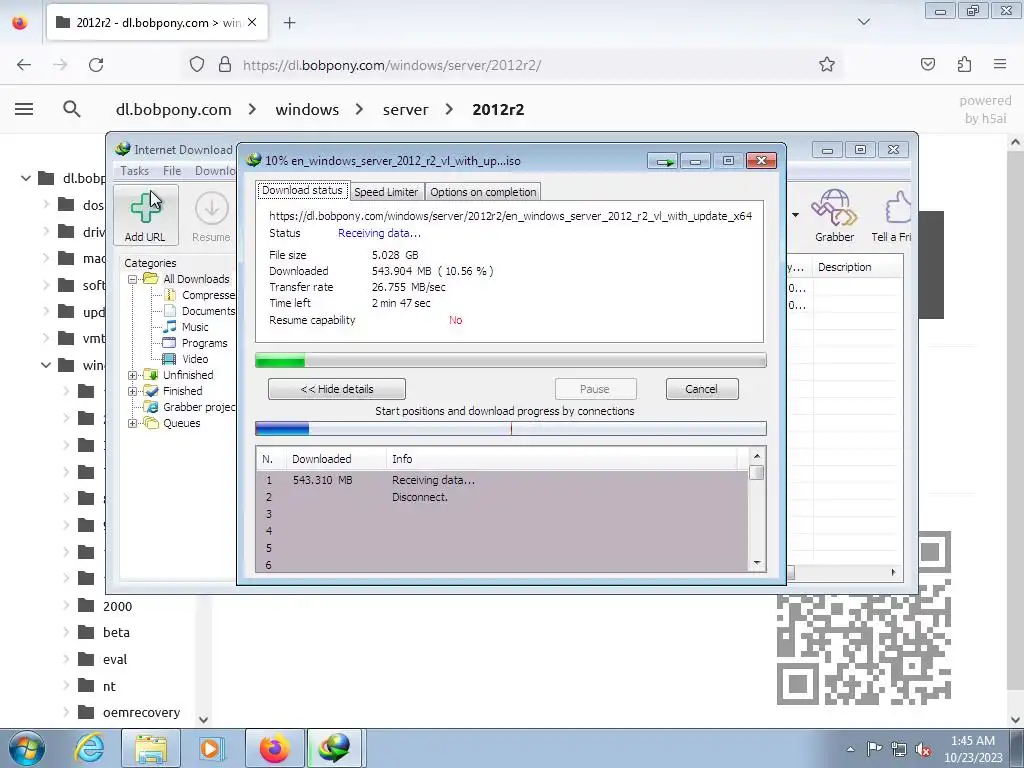Go to server breadcrumb link
The image size is (1024, 768).
(406, 109)
